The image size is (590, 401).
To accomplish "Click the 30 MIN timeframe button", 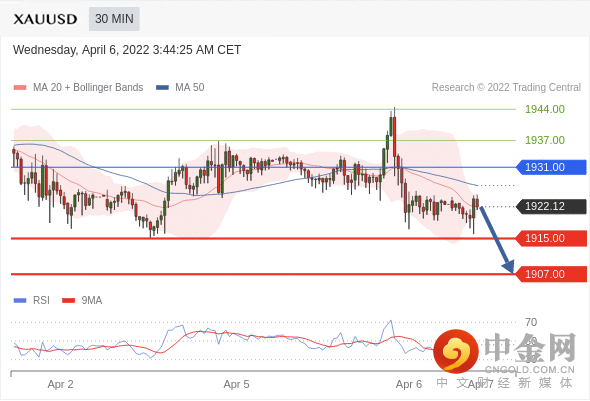I will pos(114,19).
